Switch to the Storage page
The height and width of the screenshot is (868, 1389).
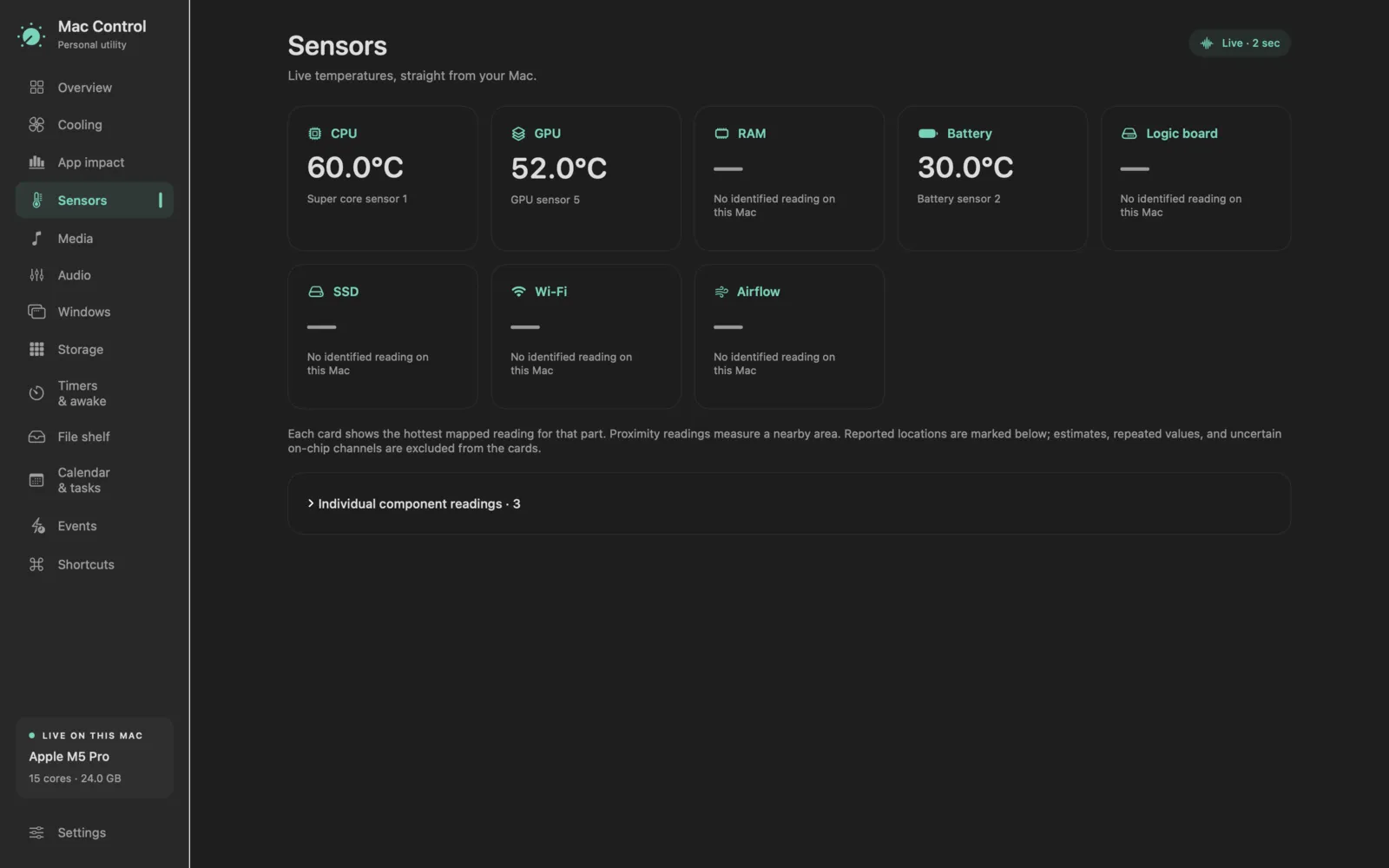click(x=95, y=350)
